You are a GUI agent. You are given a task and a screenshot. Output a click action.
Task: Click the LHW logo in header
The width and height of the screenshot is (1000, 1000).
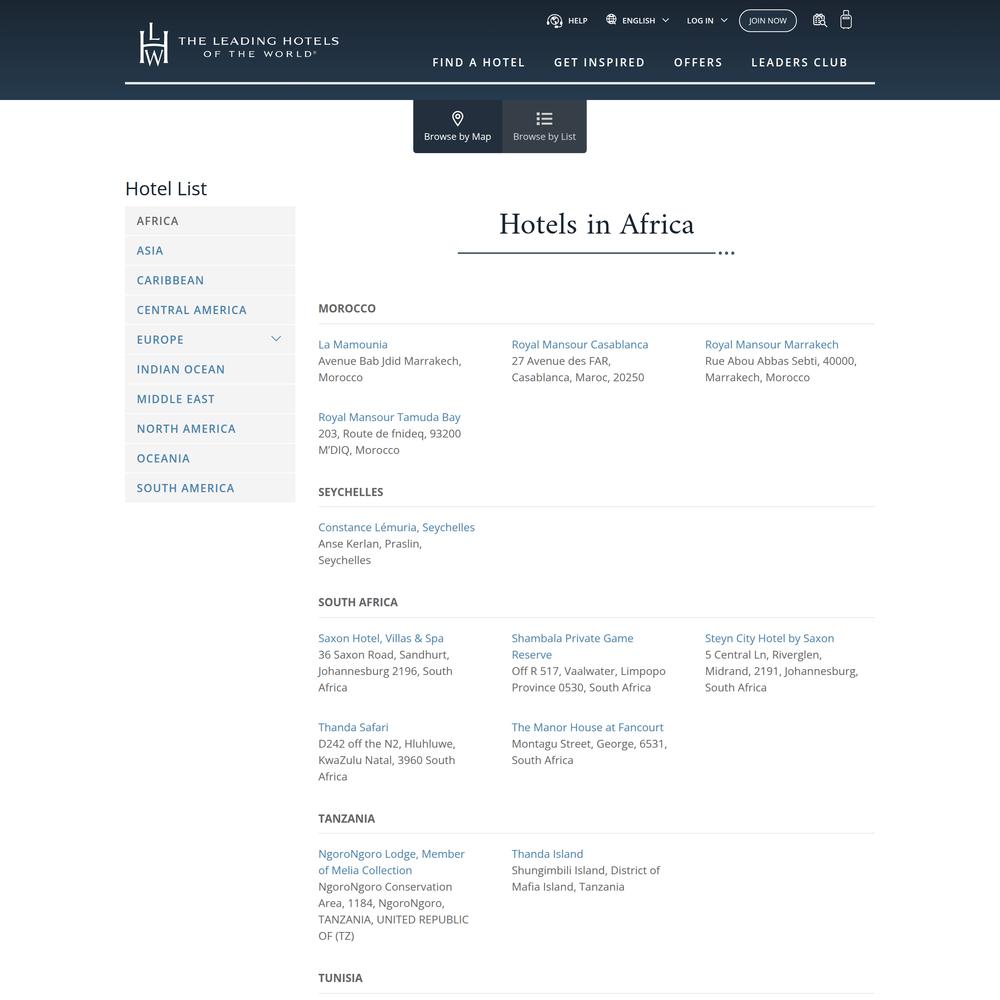[x=239, y=45]
